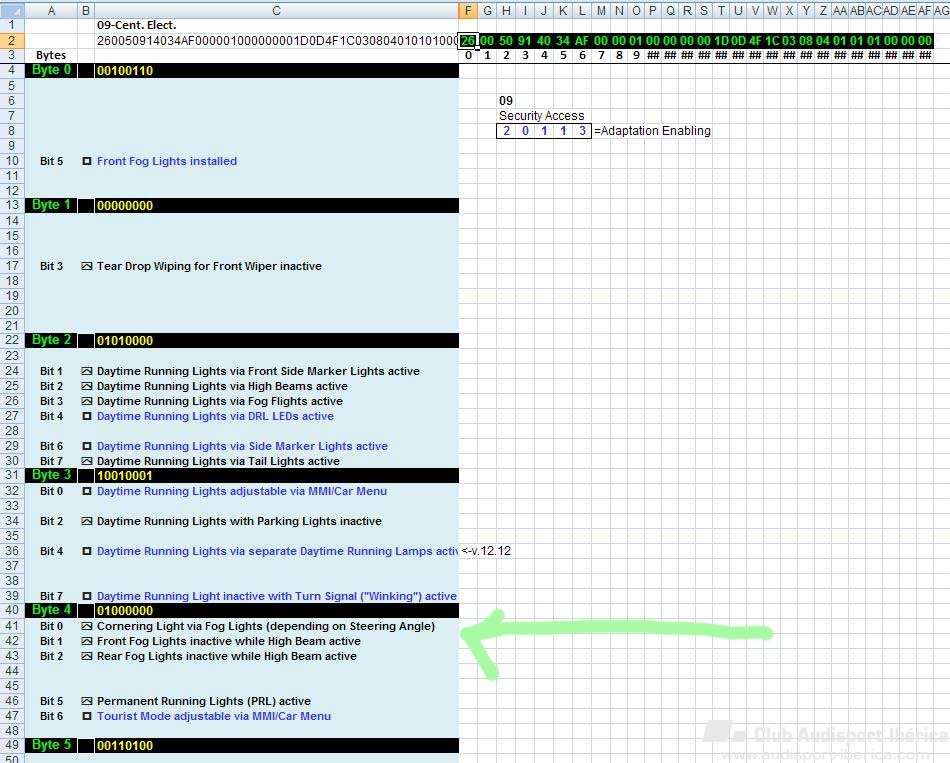Screen dimensions: 950x763
Task: Click the long coding string cell in row 2
Action: click(276, 41)
